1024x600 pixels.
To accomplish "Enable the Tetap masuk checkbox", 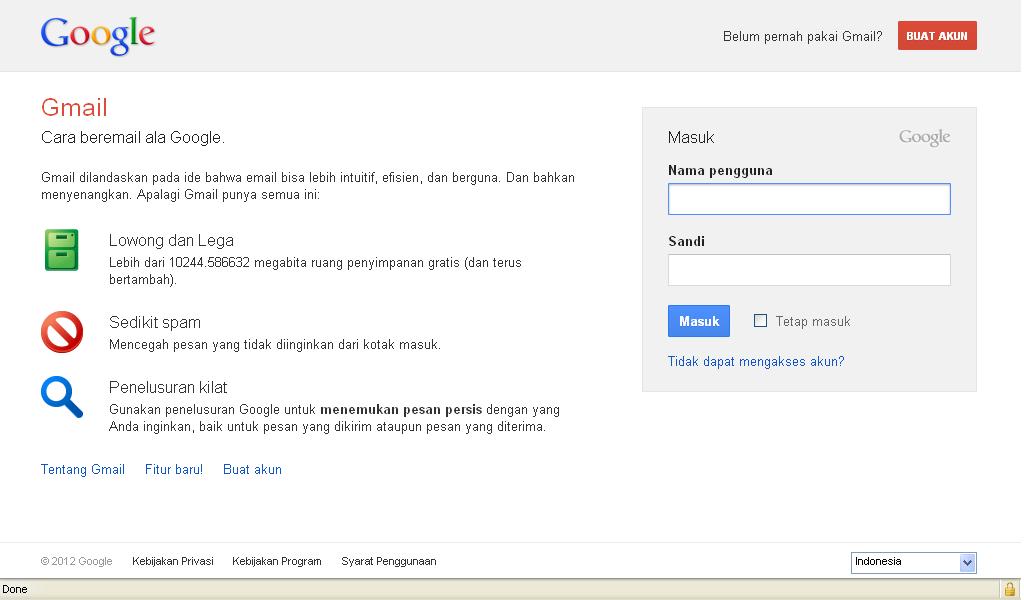I will pyautogui.click(x=760, y=320).
